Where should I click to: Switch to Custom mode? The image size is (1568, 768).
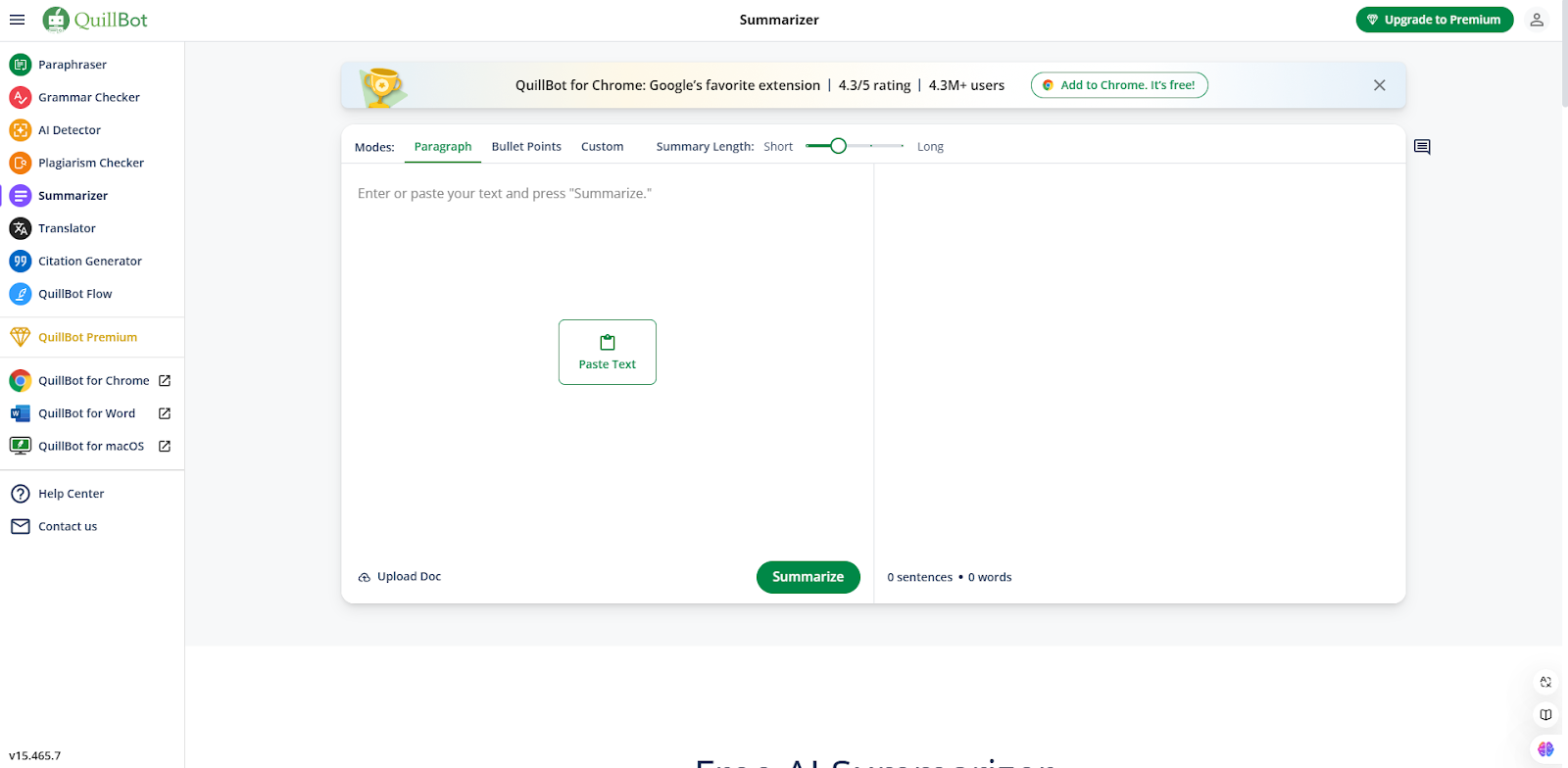[602, 147]
